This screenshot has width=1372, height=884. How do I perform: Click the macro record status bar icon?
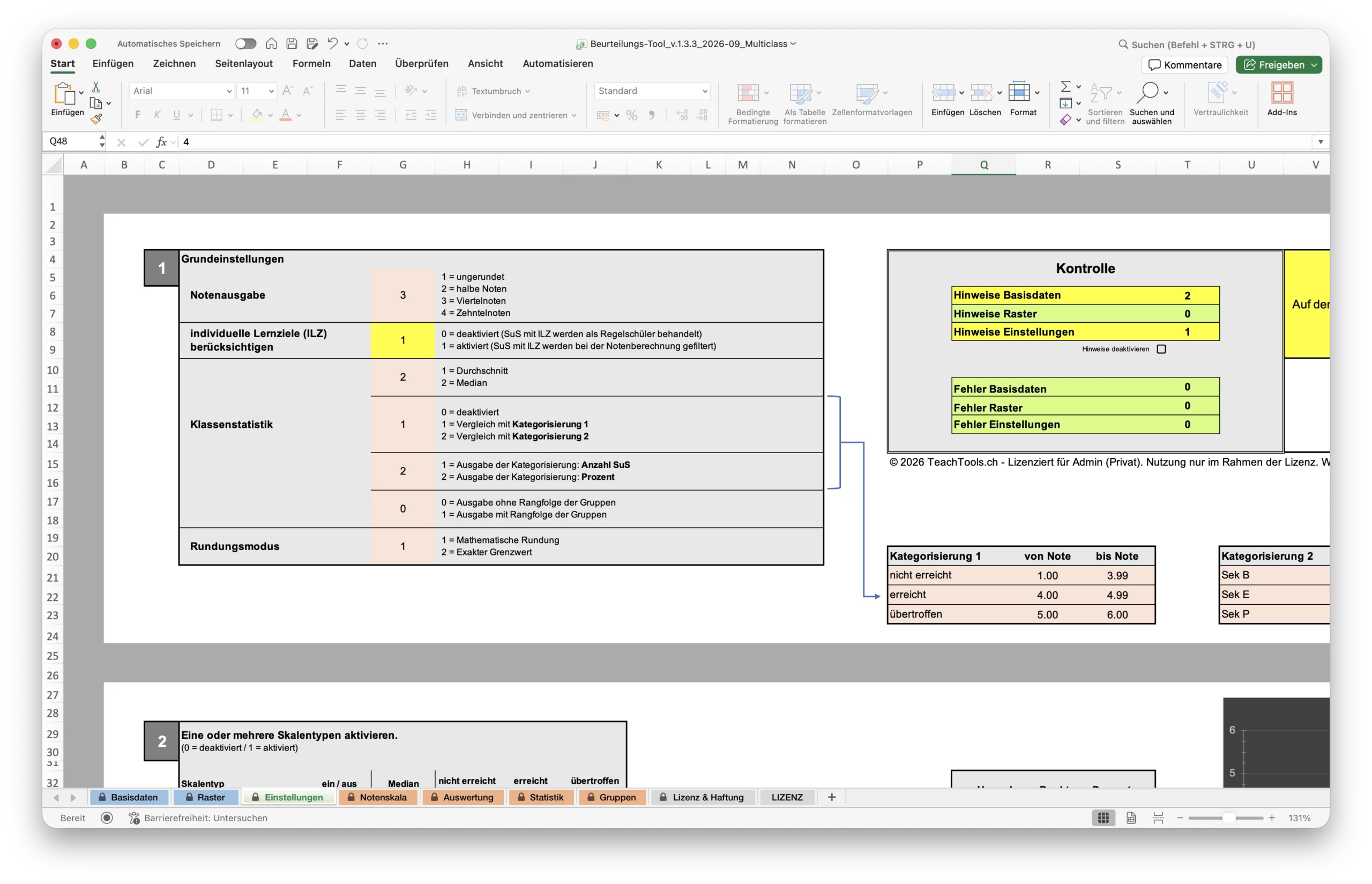(x=107, y=818)
